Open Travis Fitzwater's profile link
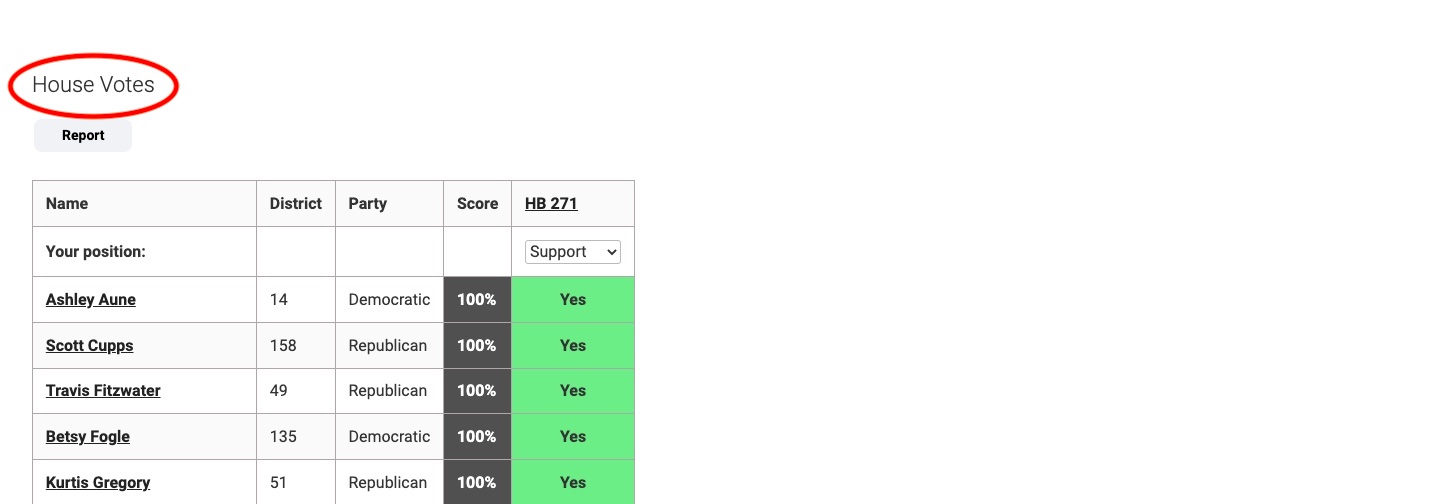Image resolution: width=1440 pixels, height=504 pixels. coord(103,391)
